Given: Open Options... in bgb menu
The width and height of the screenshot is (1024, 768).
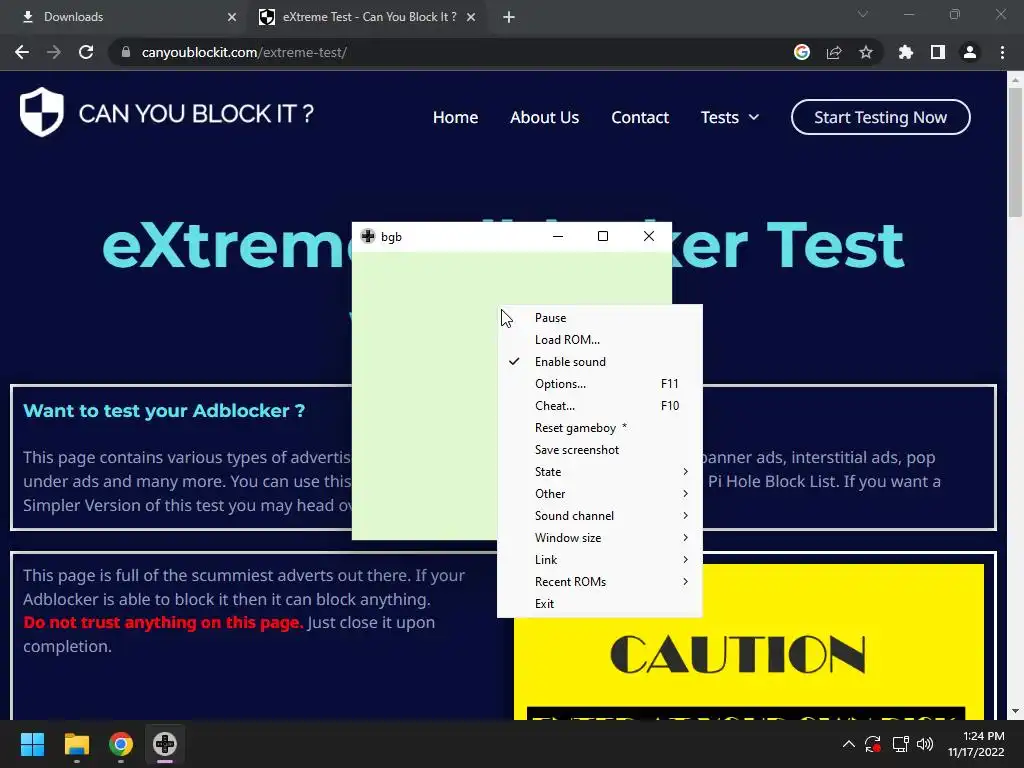Looking at the screenshot, I should [600, 384].
